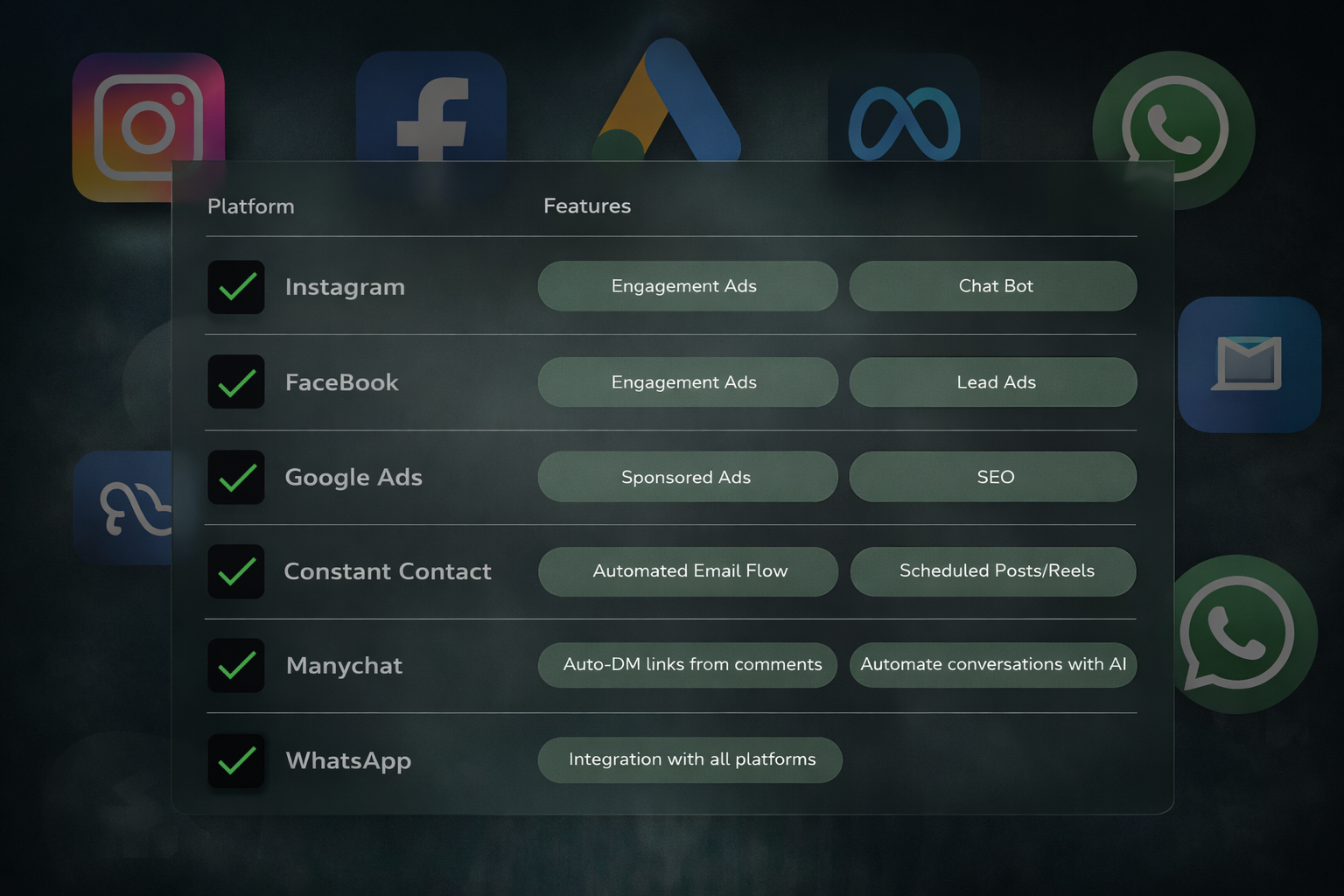Click Engagement Ads in the FaceBook row
This screenshot has width=1344, height=896.
tap(688, 382)
